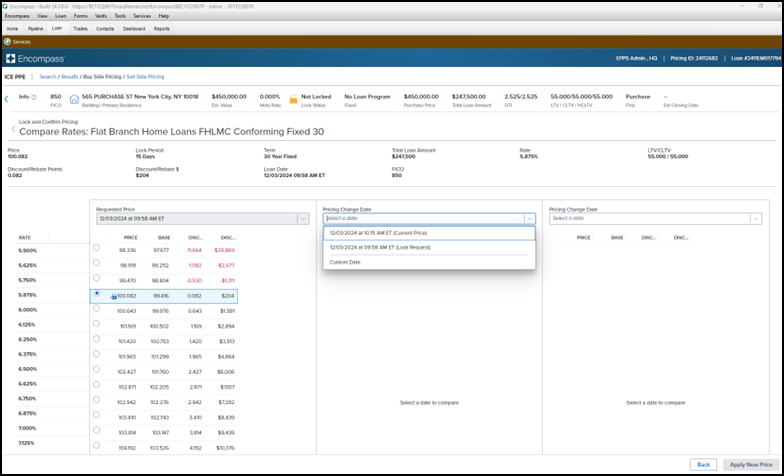Follow the Sell Side Pricing link
Viewport: 784px width, 476px height.
click(145, 76)
